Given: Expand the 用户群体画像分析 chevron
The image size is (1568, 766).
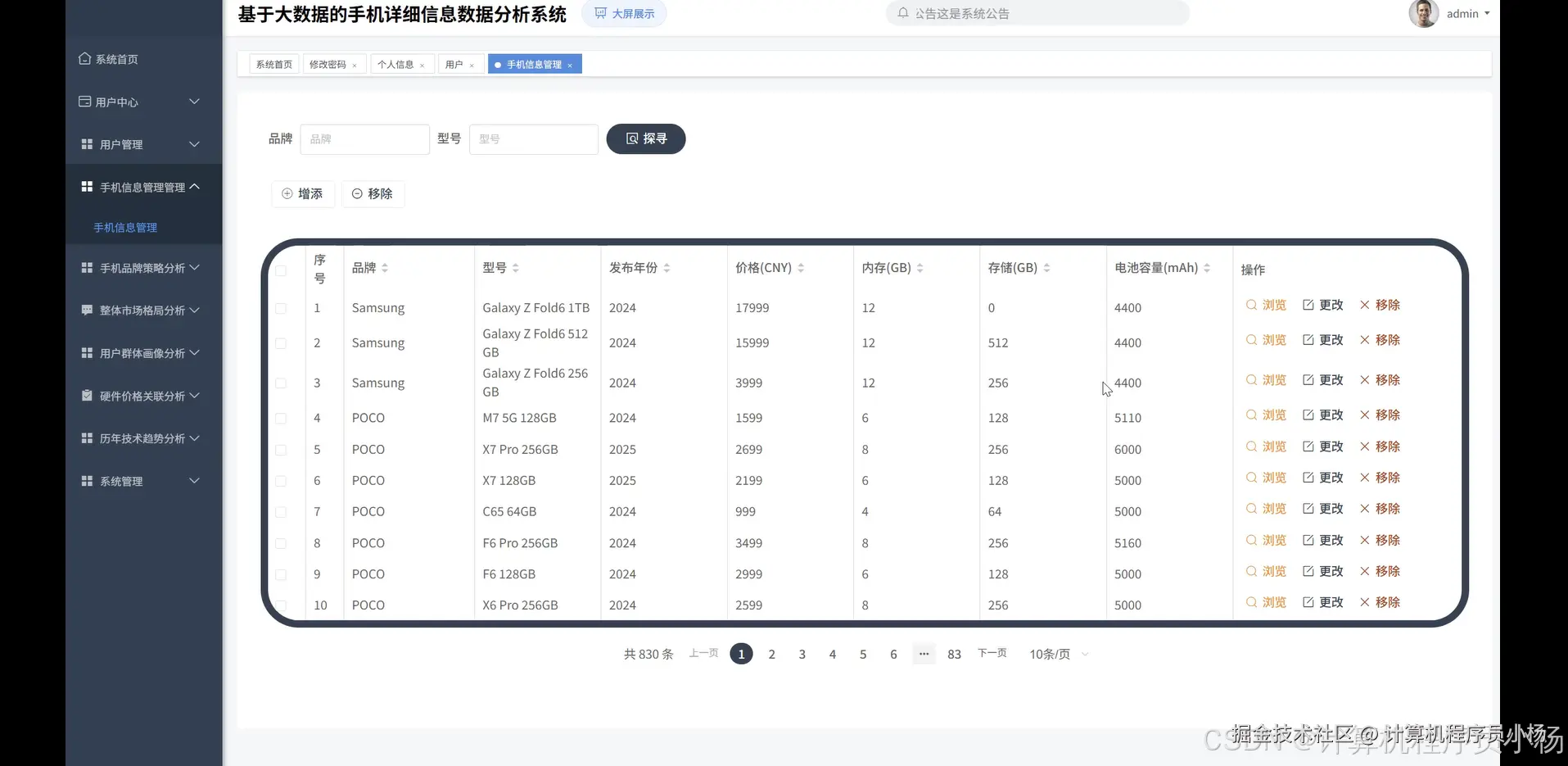Looking at the screenshot, I should (194, 353).
